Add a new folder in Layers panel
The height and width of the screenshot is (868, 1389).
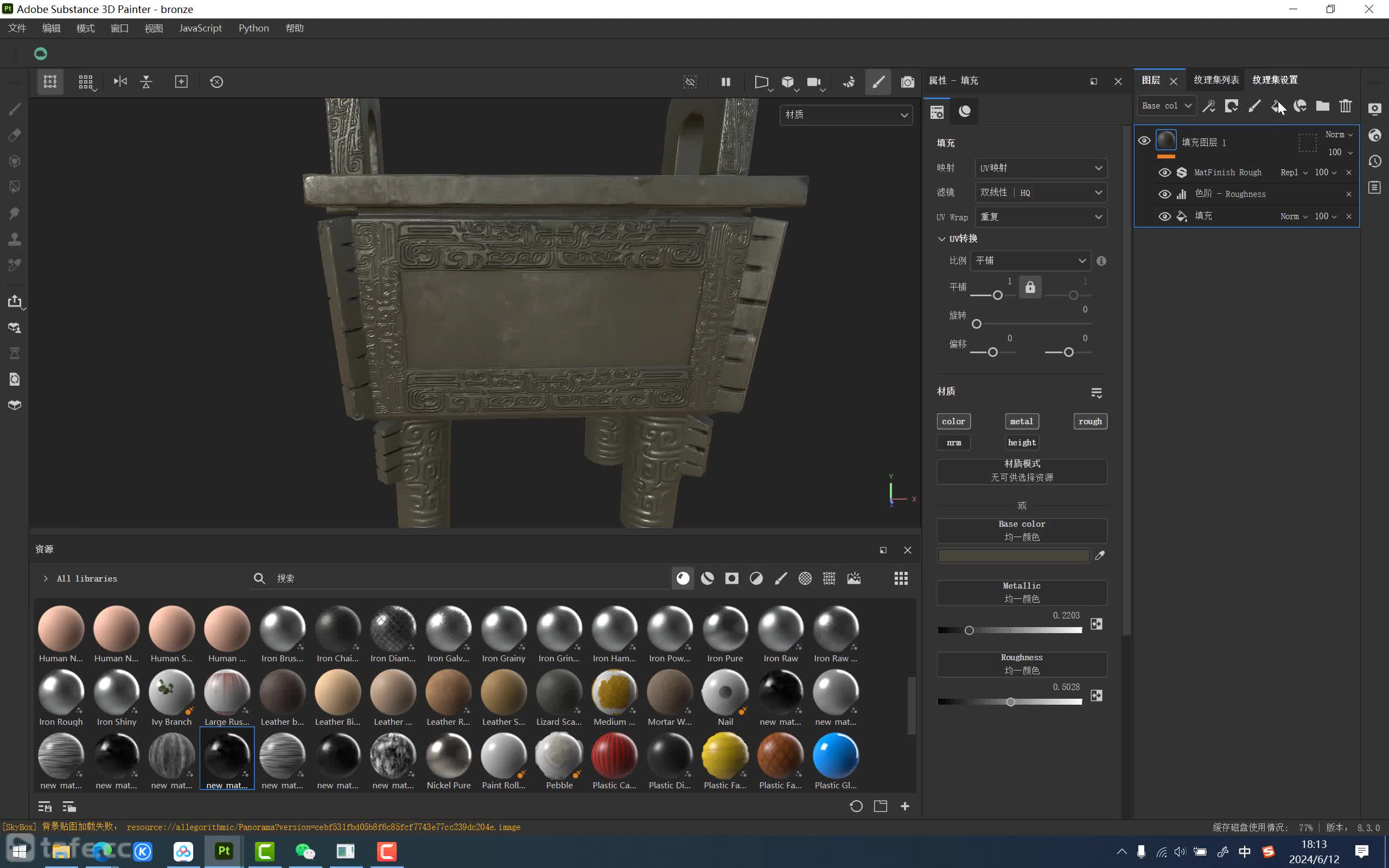(1322, 106)
